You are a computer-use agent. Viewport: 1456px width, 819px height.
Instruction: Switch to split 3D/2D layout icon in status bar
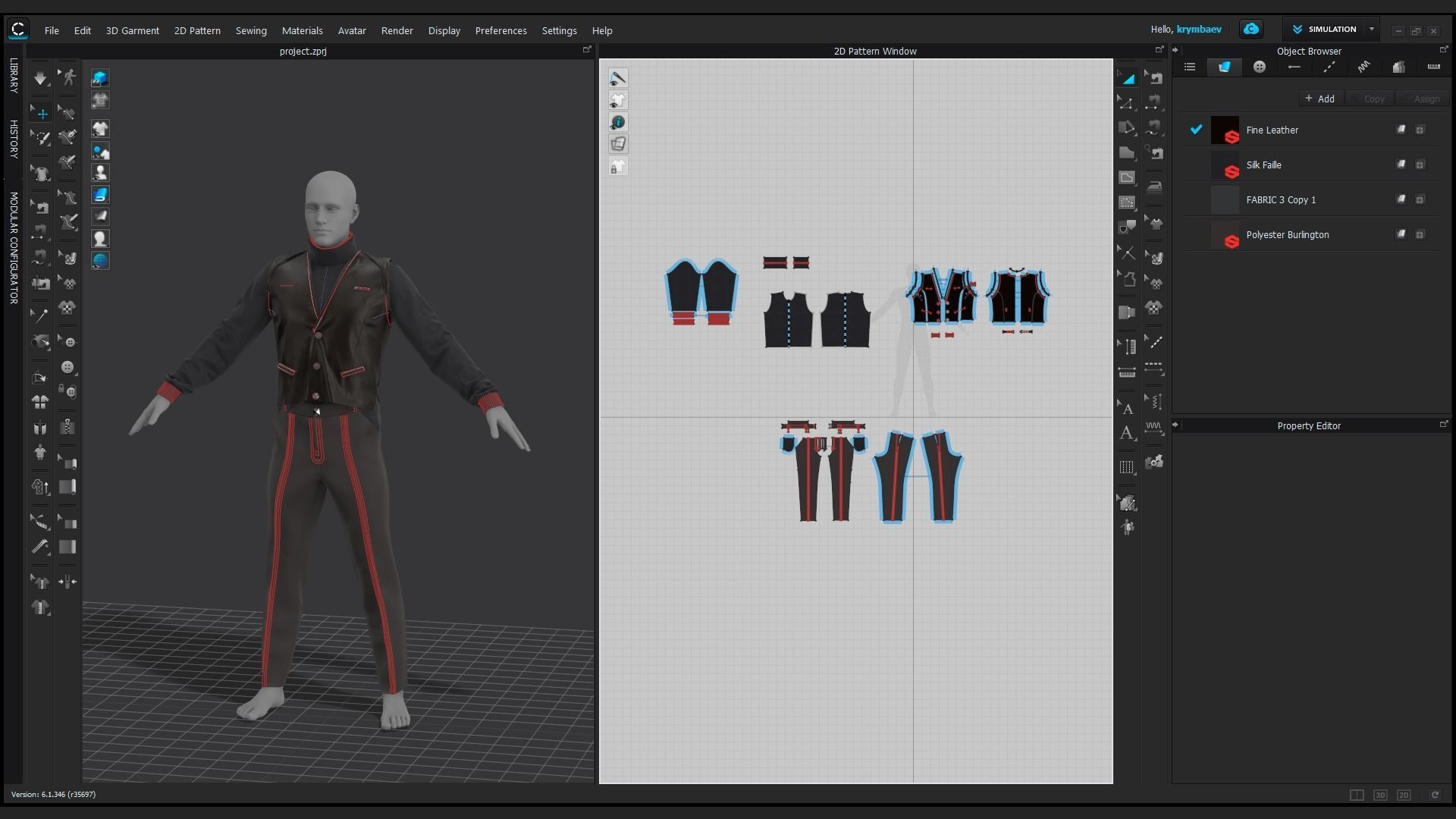click(1357, 795)
